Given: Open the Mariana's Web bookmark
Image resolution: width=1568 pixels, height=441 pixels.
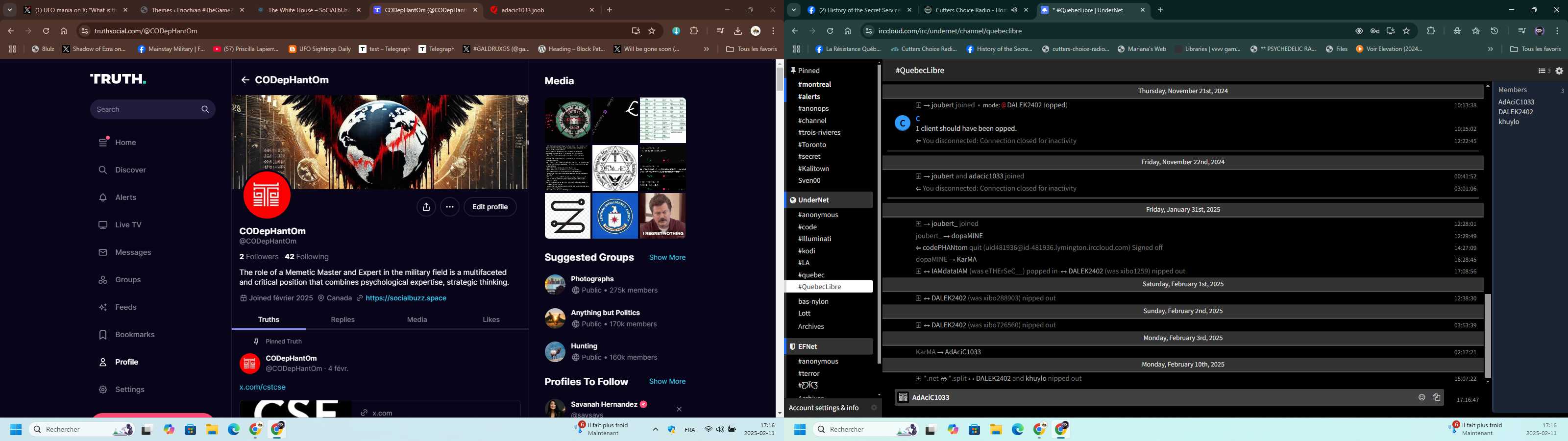Looking at the screenshot, I should coord(1141,49).
